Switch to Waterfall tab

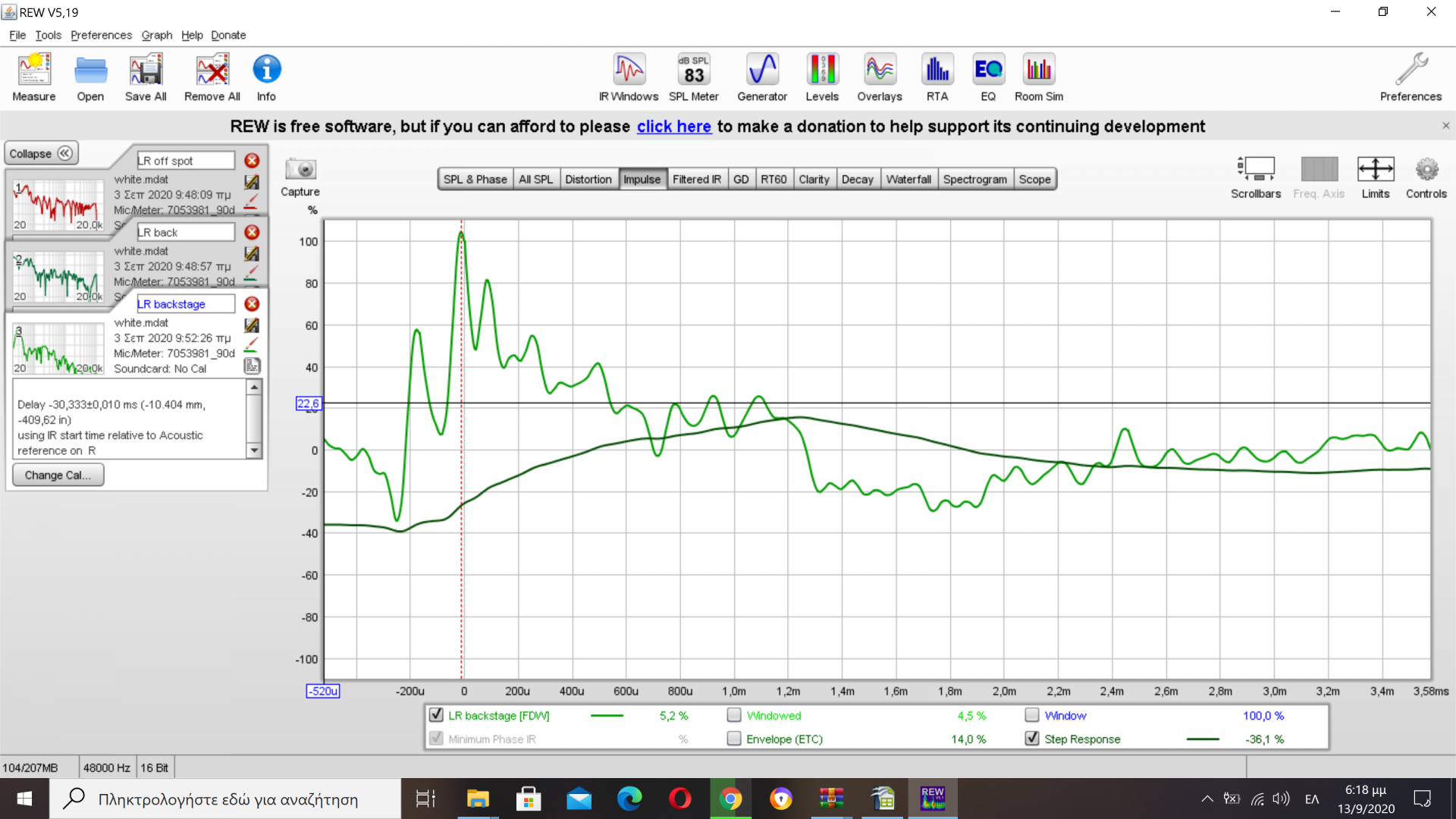[x=908, y=179]
